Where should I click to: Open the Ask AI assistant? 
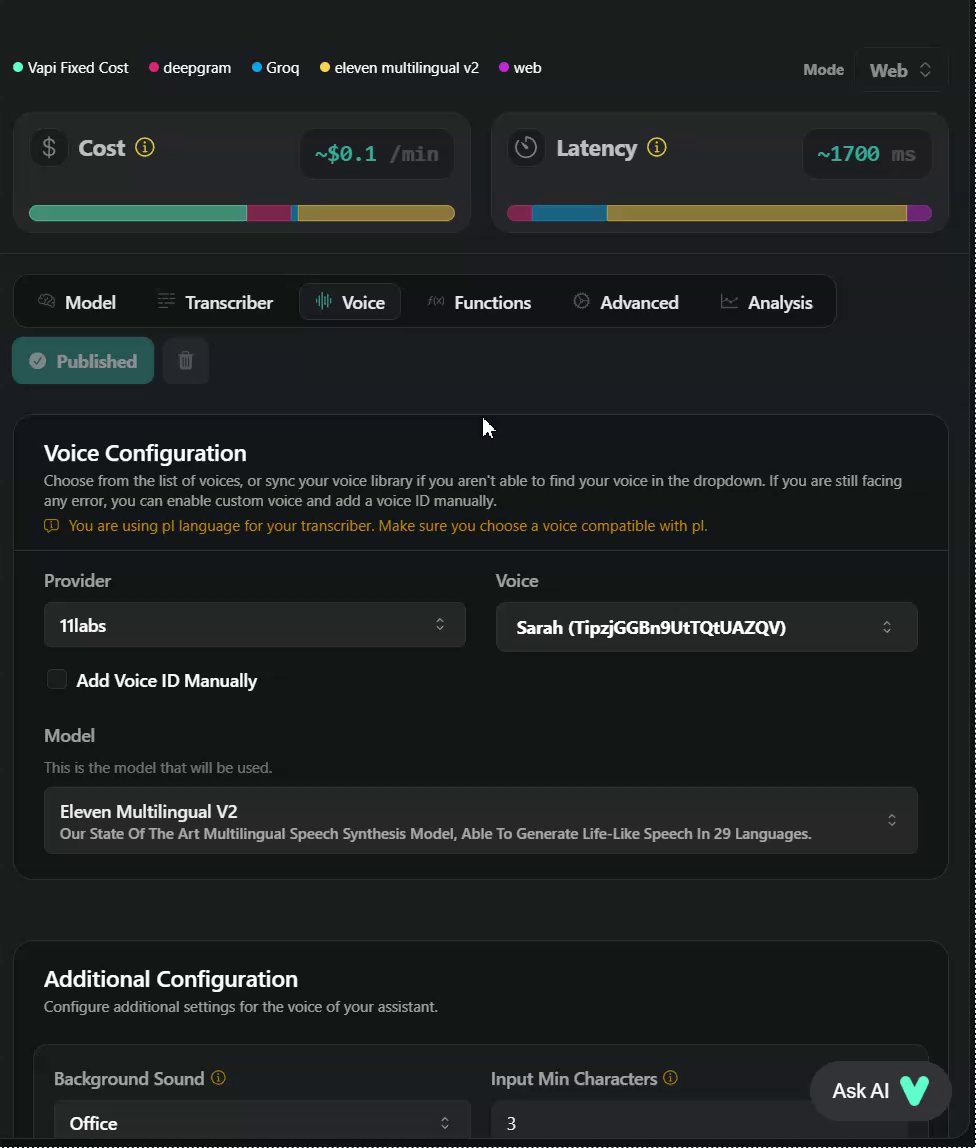click(x=880, y=1091)
